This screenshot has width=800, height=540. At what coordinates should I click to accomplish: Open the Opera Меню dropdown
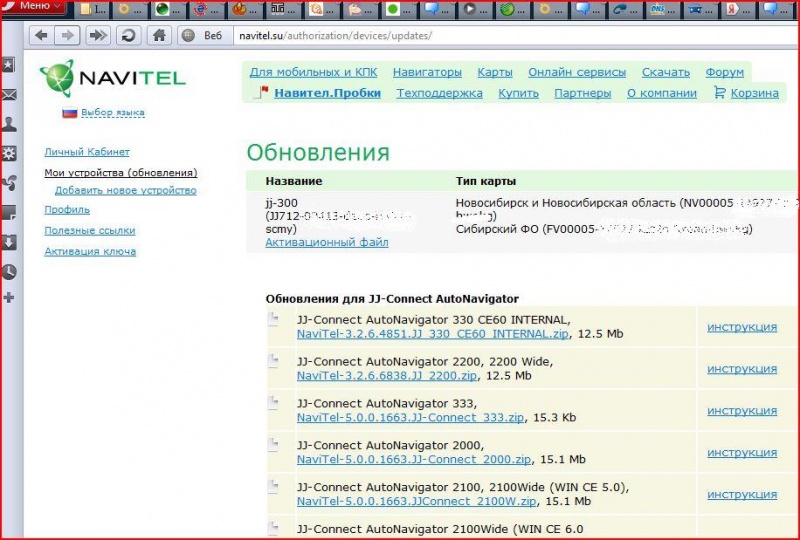tap(36, 7)
